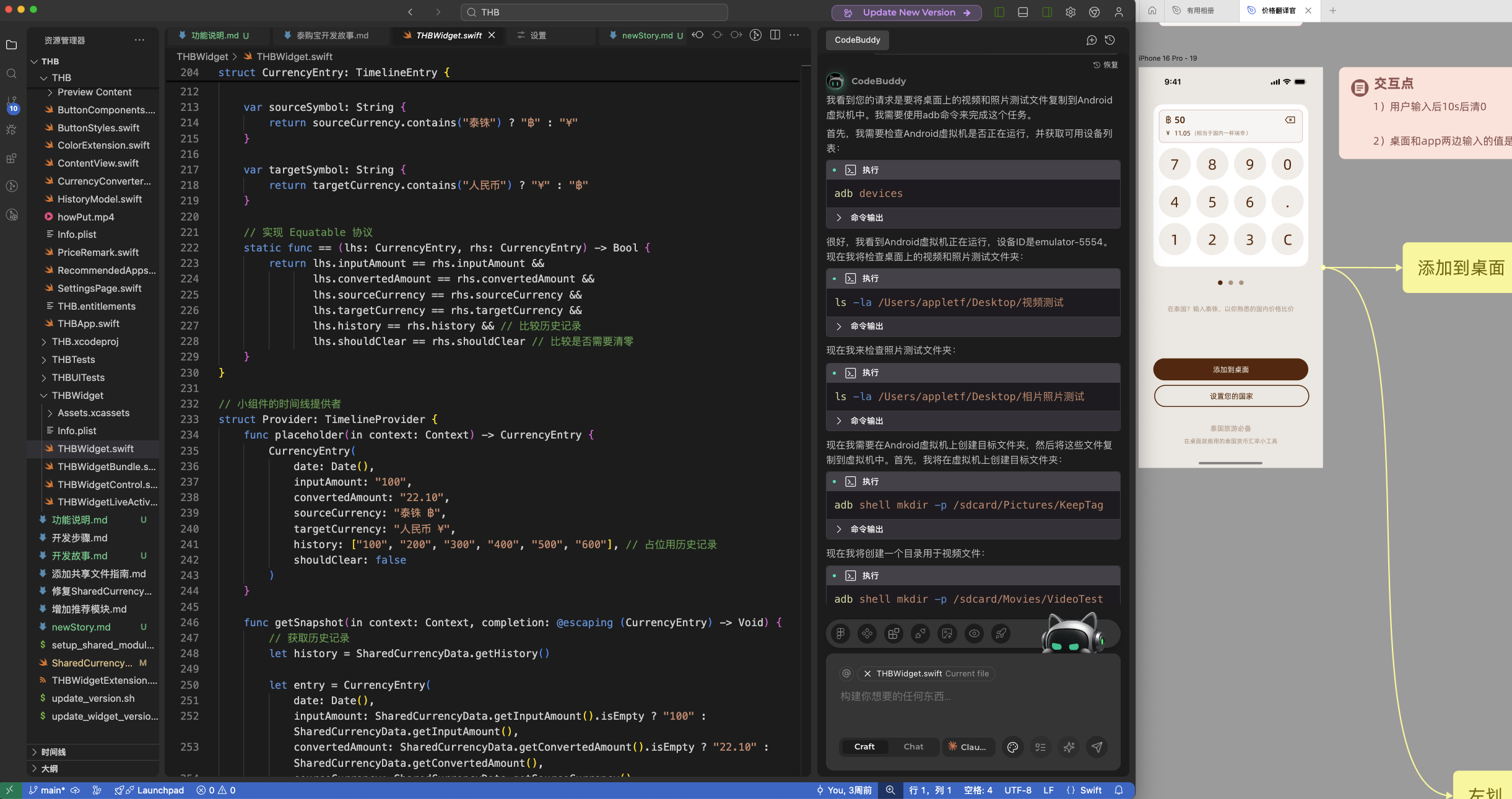Open source control view in activity bar
1512x799 pixels.
pyautogui.click(x=12, y=102)
